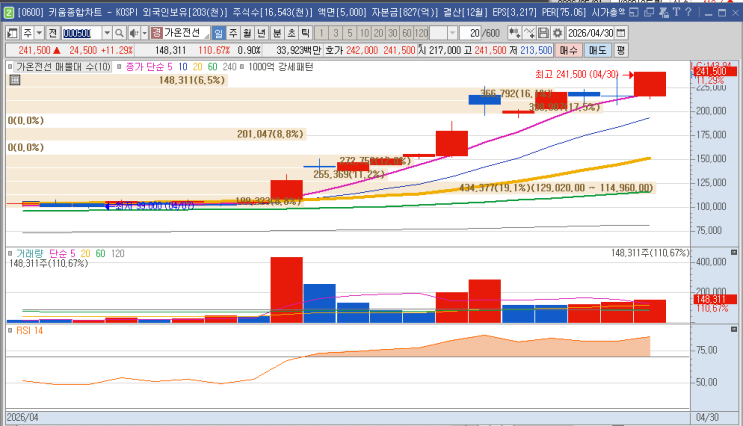This screenshot has width=743, height=426.
Task: Click the candle count input field showing 20
Action: pyautogui.click(x=471, y=33)
